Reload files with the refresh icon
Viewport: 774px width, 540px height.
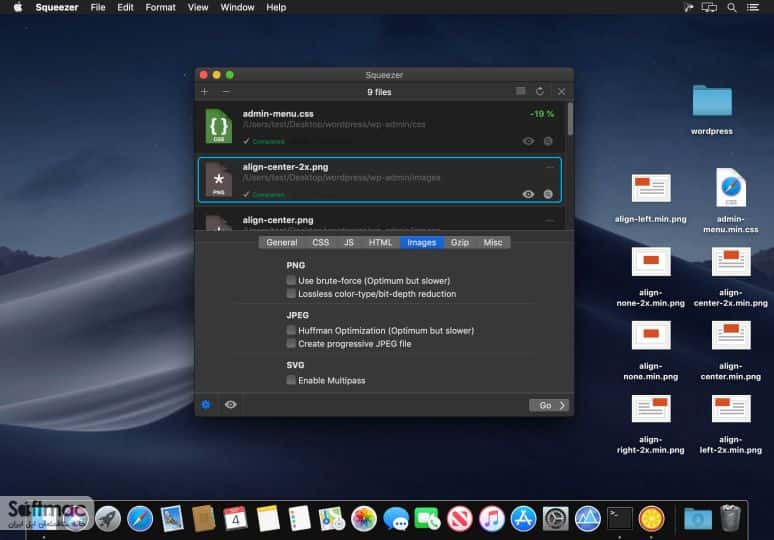pos(540,91)
